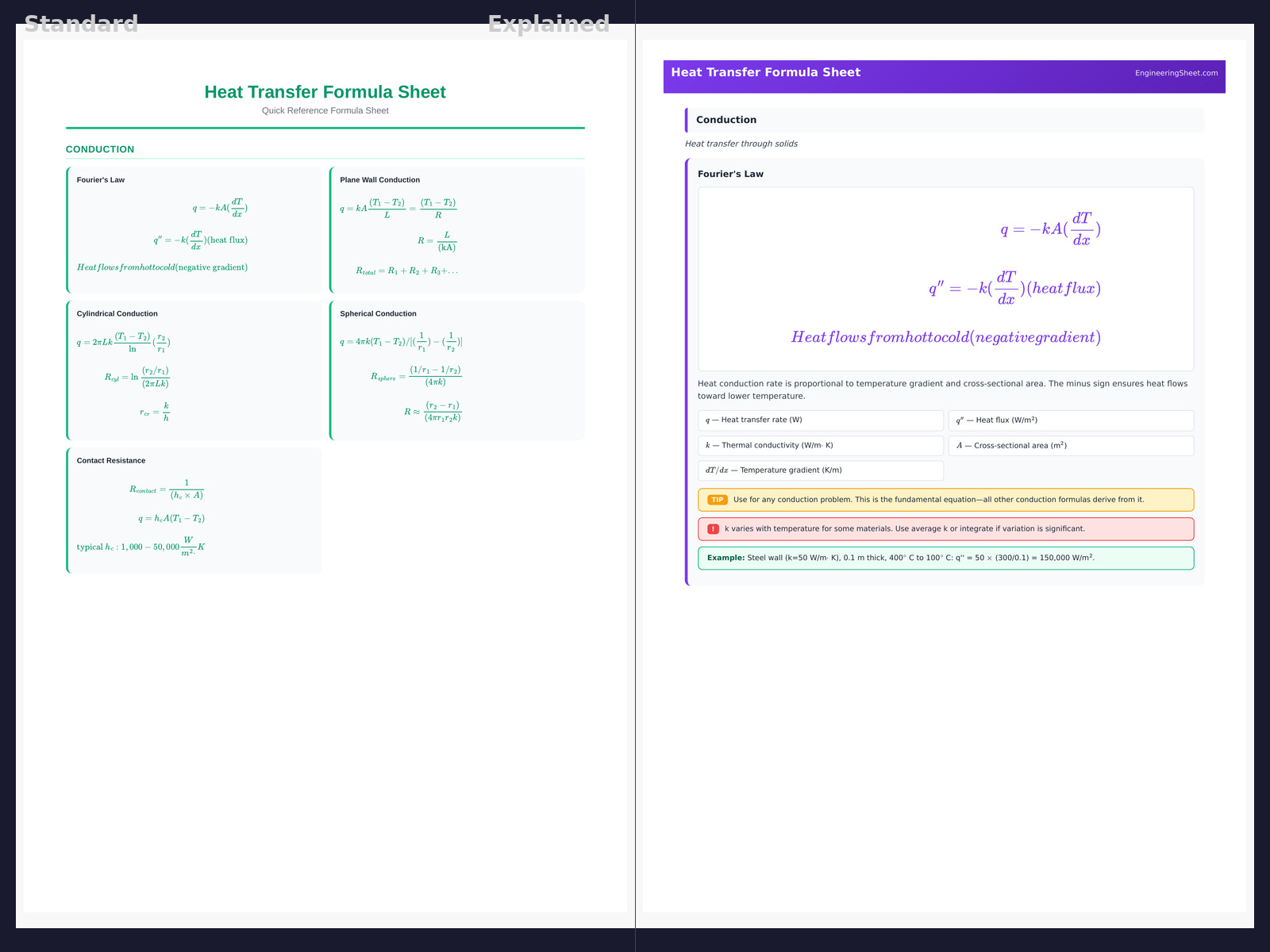Click the Heat transfer rate (W) variable chip
Image resolution: width=1270 pixels, height=952 pixels.
click(x=820, y=420)
